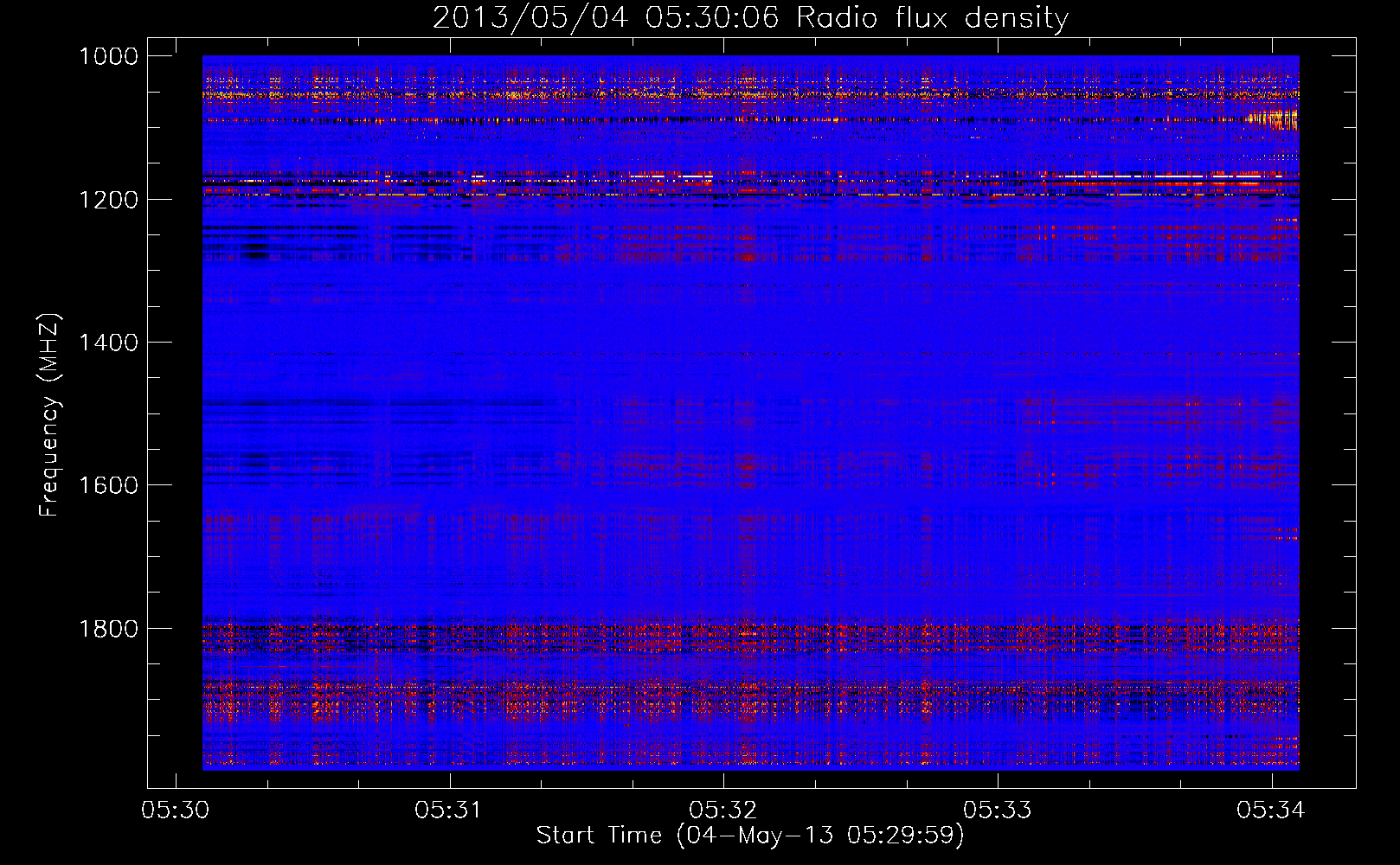This screenshot has width=1400, height=865.
Task: Click the bright yellow burst near 1100 MHz
Action: pos(1274,119)
